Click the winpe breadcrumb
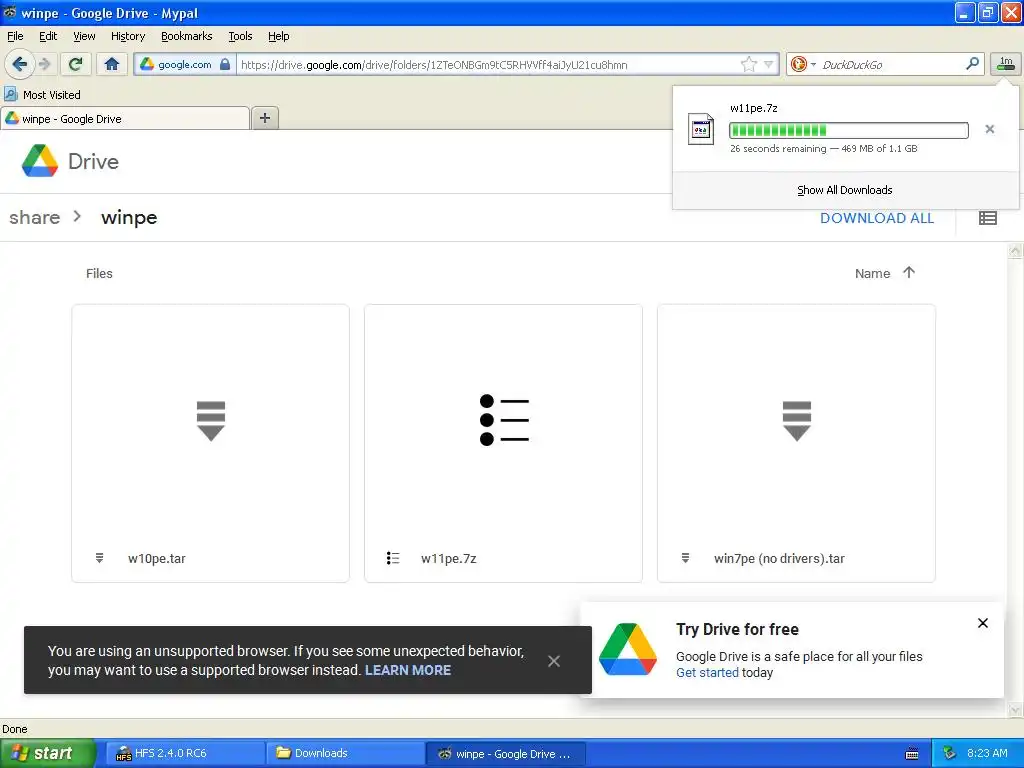 pos(129,217)
